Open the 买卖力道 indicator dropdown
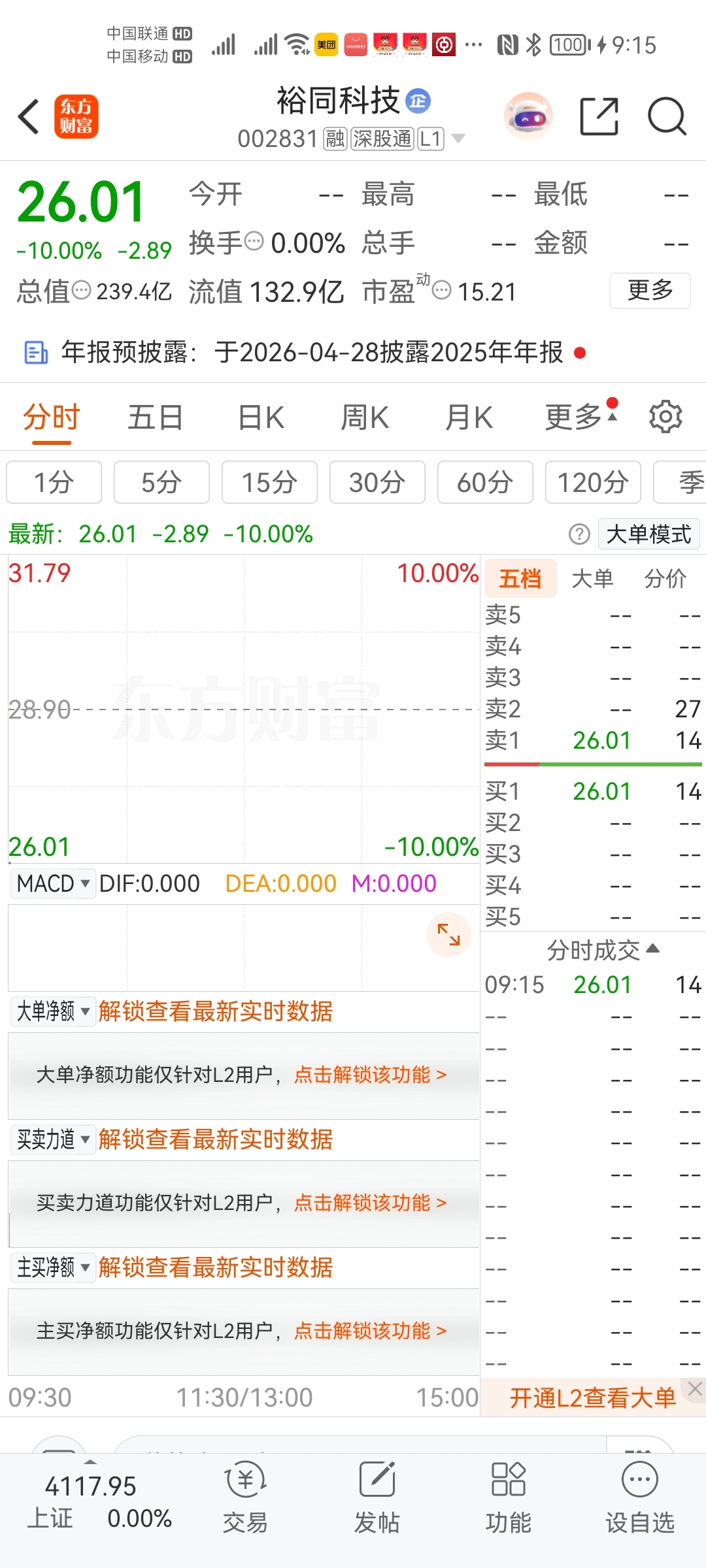Image resolution: width=706 pixels, height=1568 pixels. pos(52,1139)
